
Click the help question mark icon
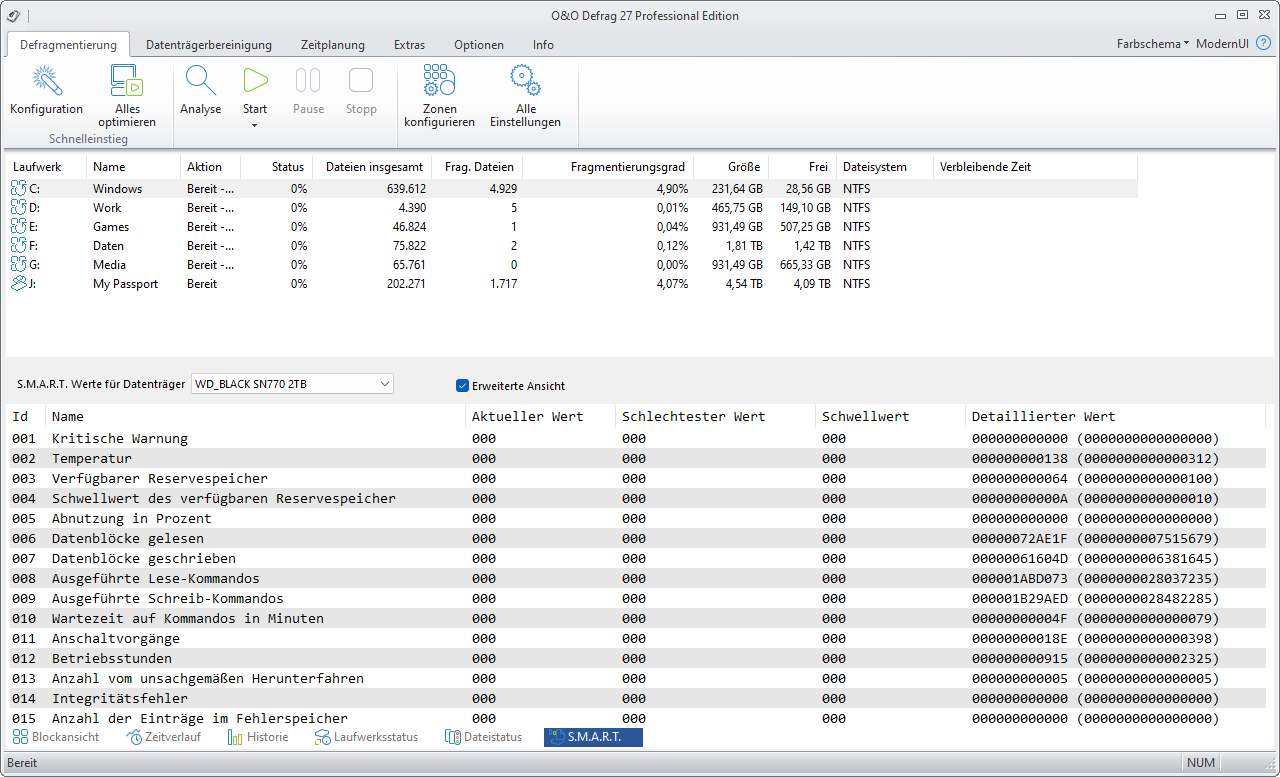[1264, 44]
